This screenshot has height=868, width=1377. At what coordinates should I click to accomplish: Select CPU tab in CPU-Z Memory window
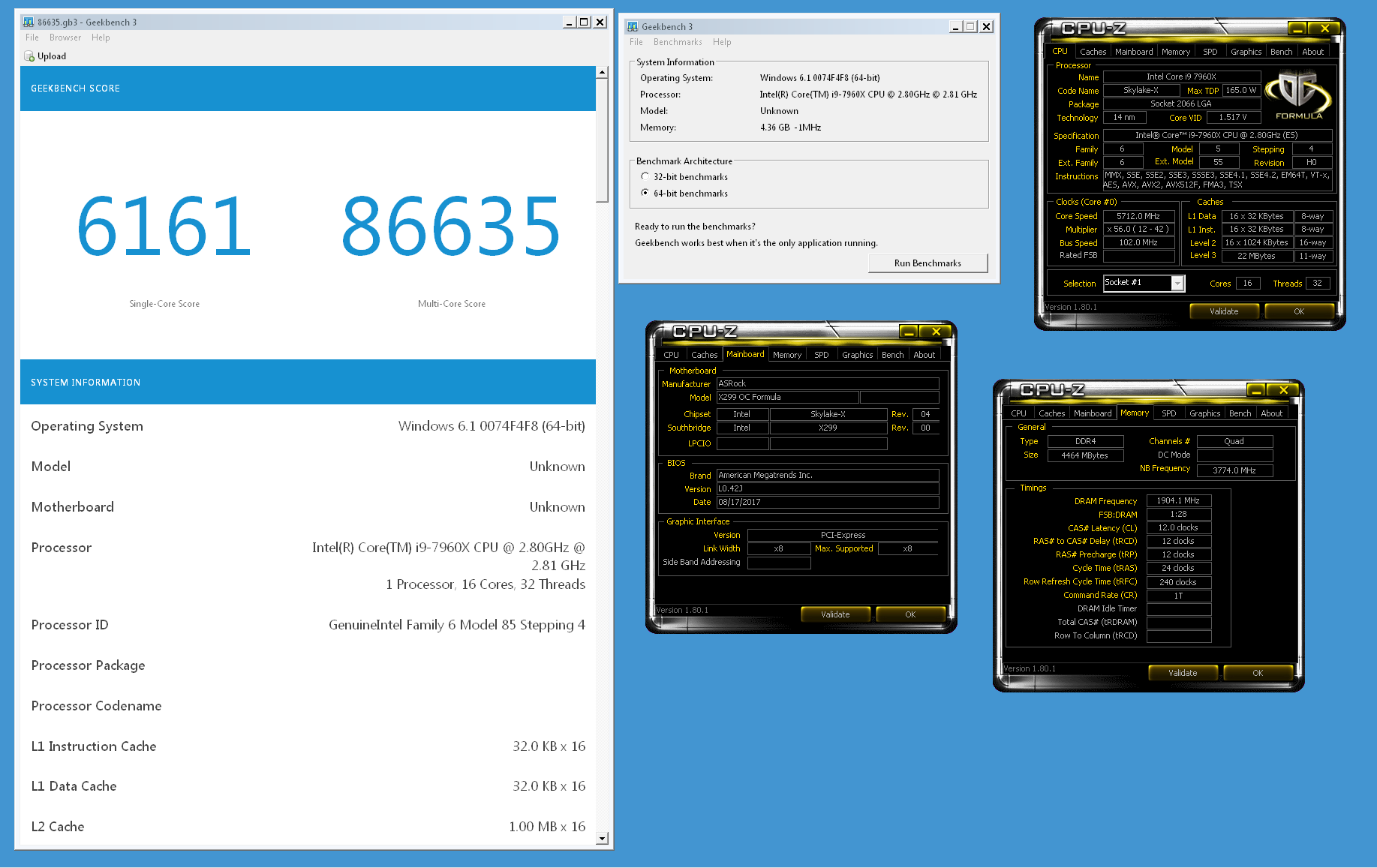(1019, 413)
